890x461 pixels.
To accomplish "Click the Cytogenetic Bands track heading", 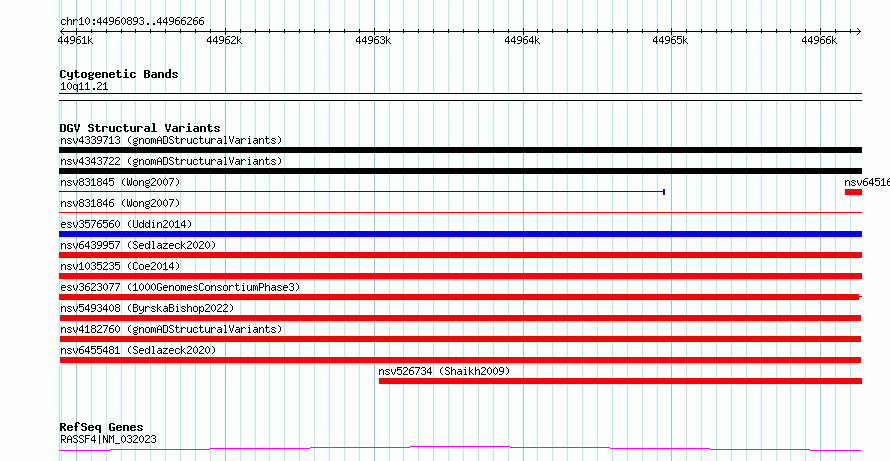I will click(x=119, y=74).
